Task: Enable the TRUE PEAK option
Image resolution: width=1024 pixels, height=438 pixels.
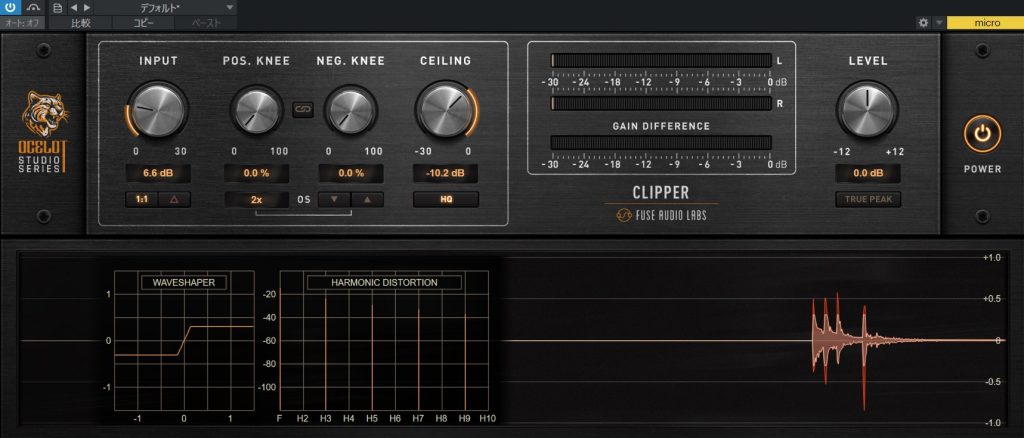Action: tap(868, 199)
